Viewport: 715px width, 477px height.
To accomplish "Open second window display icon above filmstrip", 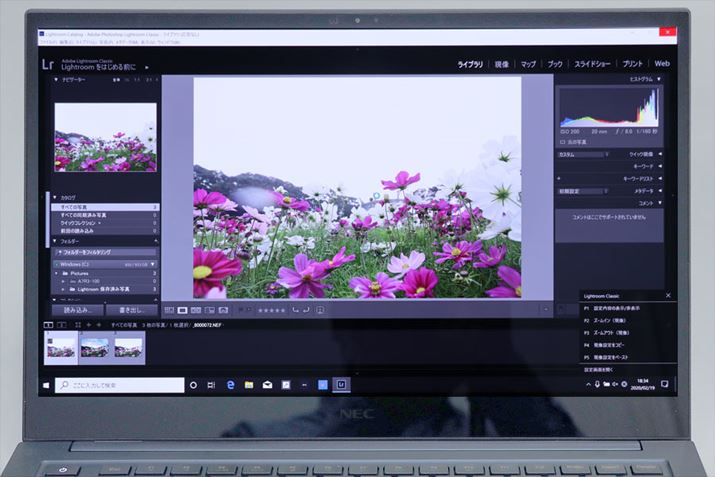I will point(62,325).
